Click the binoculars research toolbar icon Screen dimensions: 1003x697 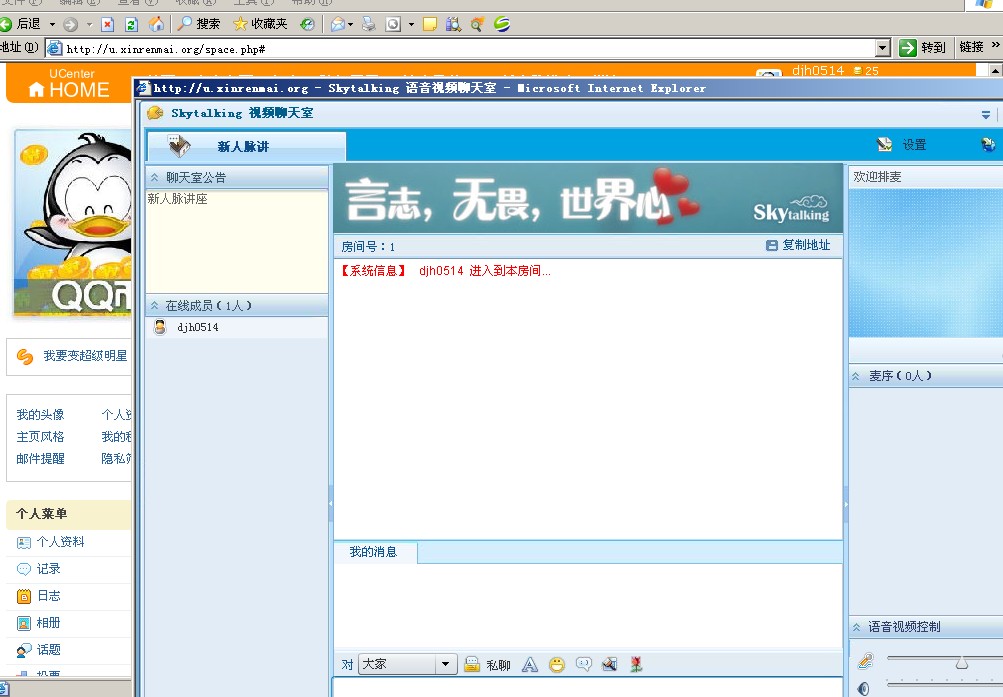(x=454, y=24)
